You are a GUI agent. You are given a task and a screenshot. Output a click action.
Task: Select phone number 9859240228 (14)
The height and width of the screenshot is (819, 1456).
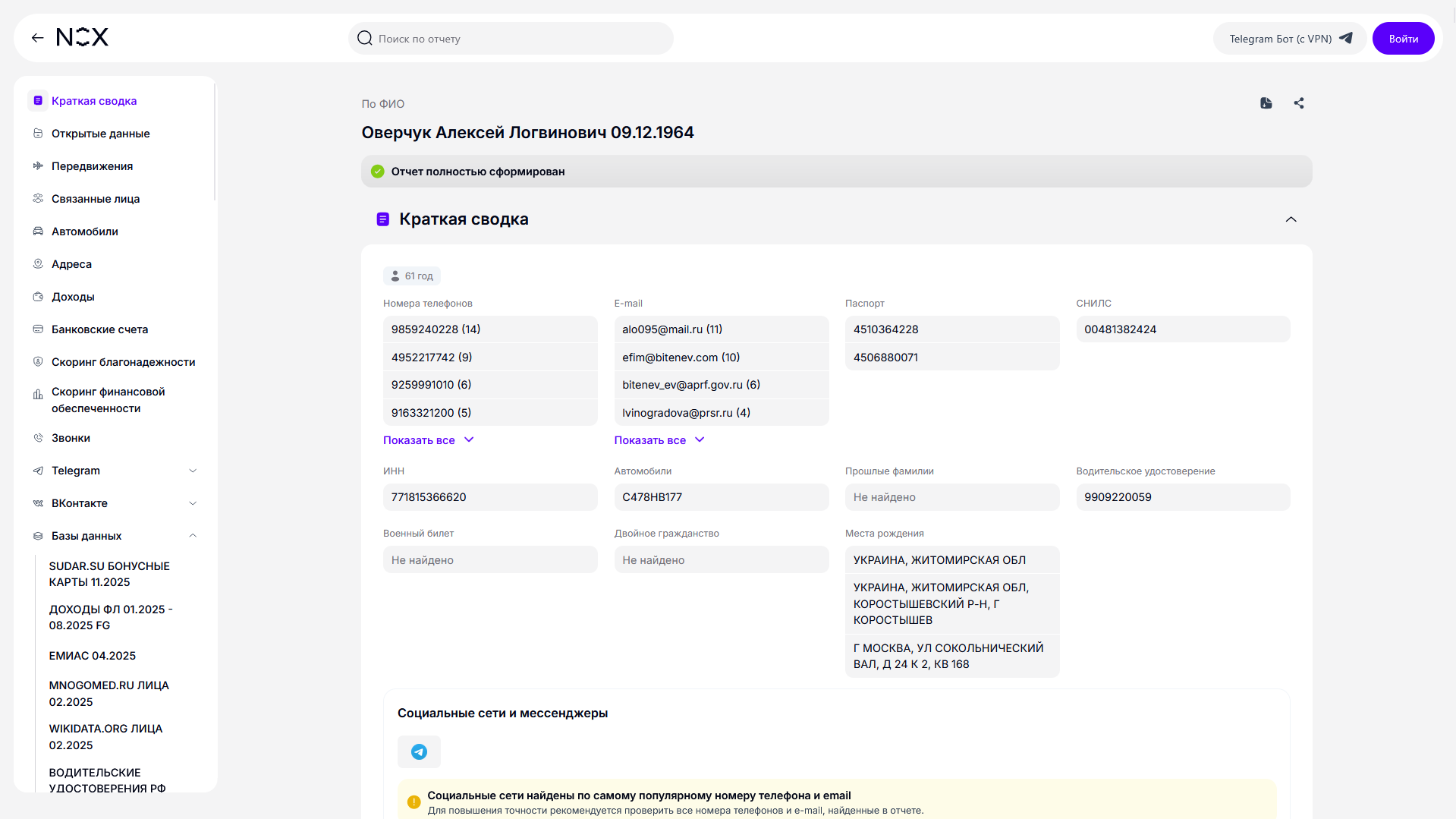coord(490,329)
